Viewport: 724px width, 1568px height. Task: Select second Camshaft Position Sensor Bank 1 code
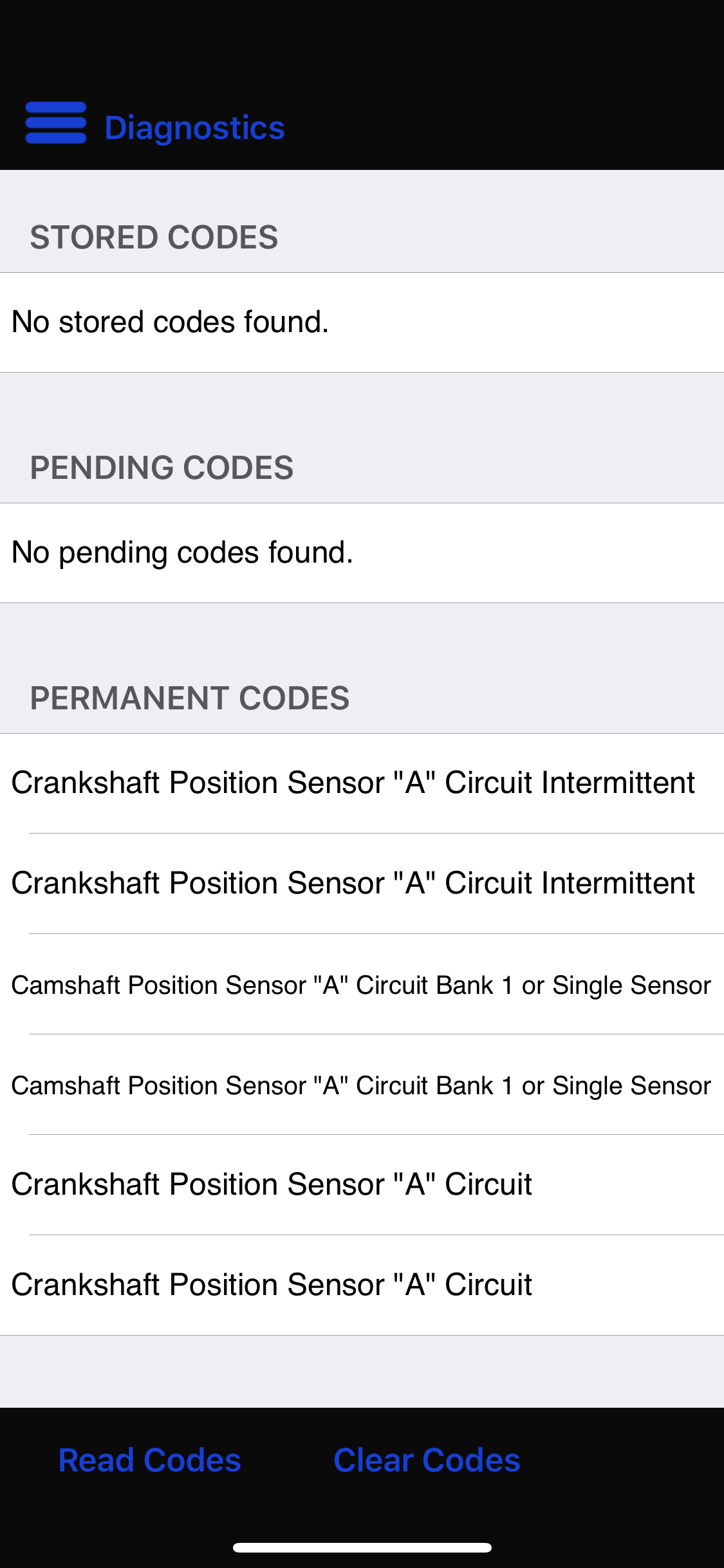[362, 1085]
